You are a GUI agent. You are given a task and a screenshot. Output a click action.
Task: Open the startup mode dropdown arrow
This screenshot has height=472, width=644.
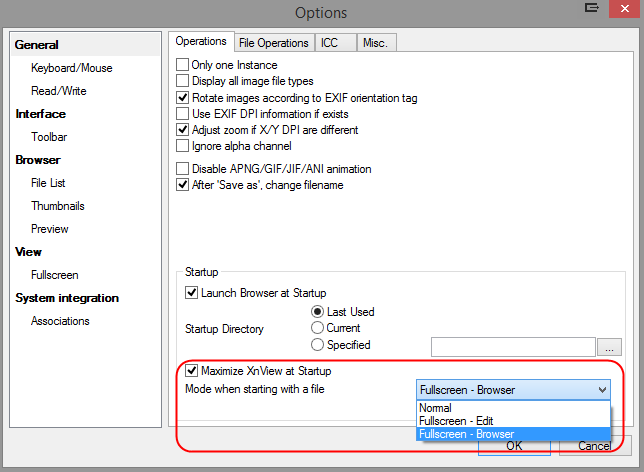[602, 389]
